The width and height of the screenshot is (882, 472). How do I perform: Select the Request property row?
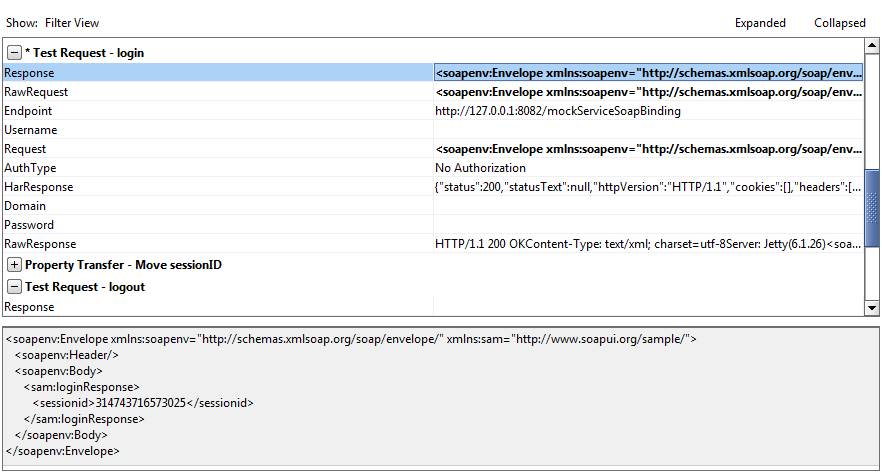218,149
